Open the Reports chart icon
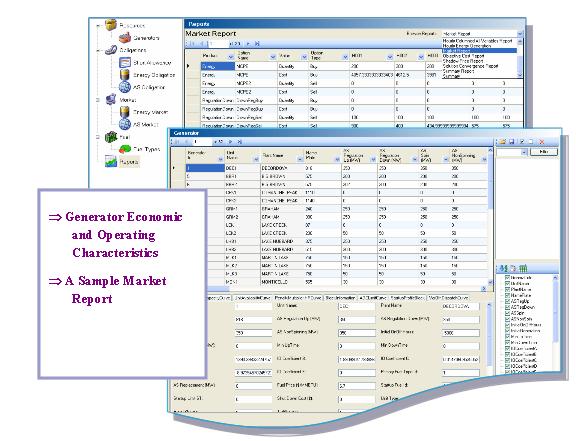 [x=111, y=161]
